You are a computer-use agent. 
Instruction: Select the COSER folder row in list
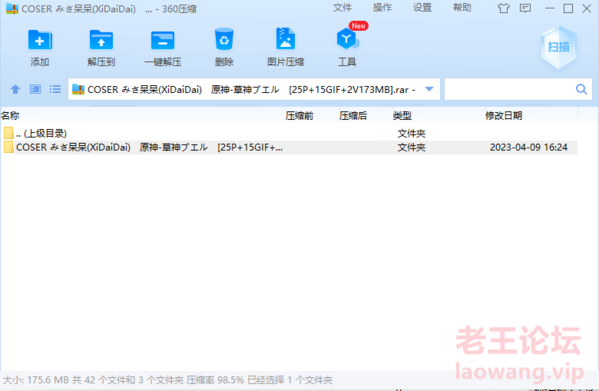click(289, 147)
